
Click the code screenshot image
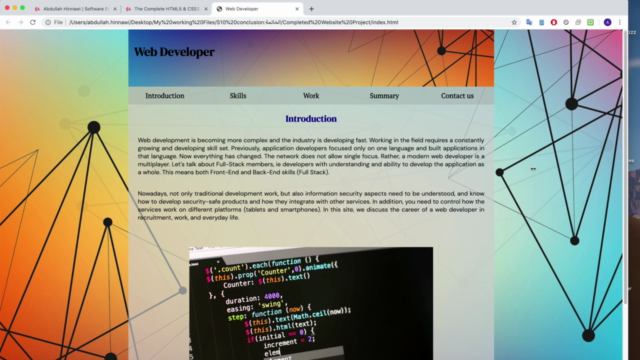pyautogui.click(x=311, y=303)
